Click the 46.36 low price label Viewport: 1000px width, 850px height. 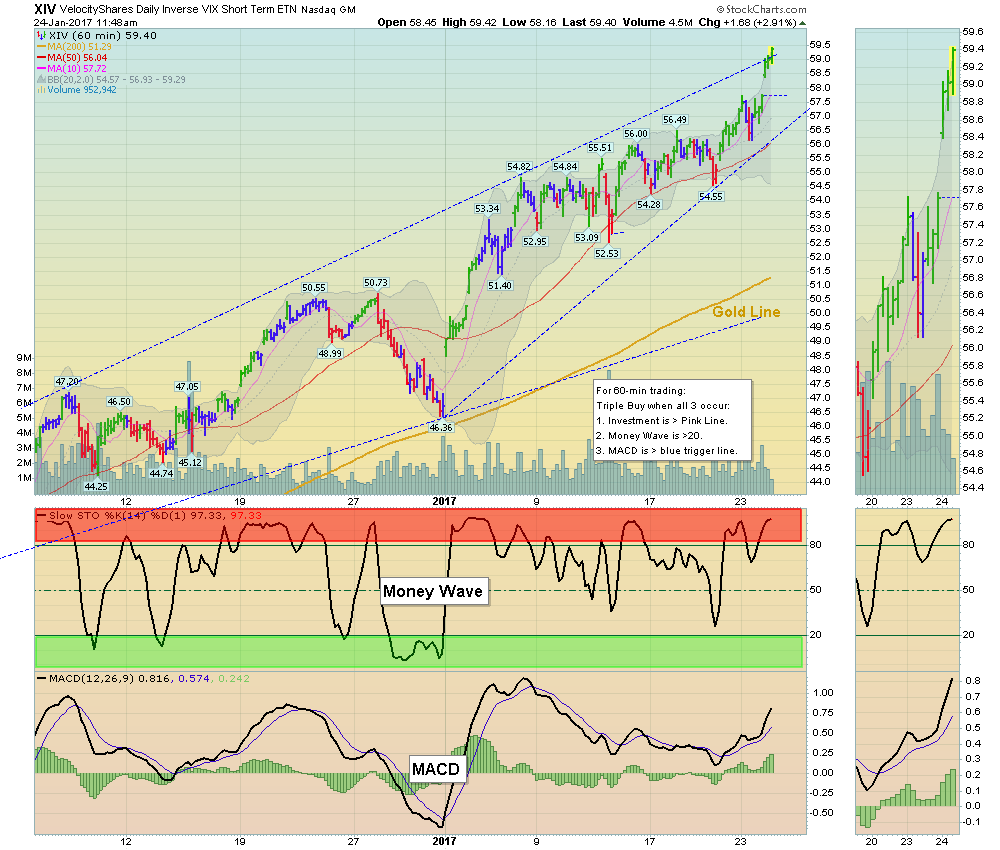[x=441, y=427]
